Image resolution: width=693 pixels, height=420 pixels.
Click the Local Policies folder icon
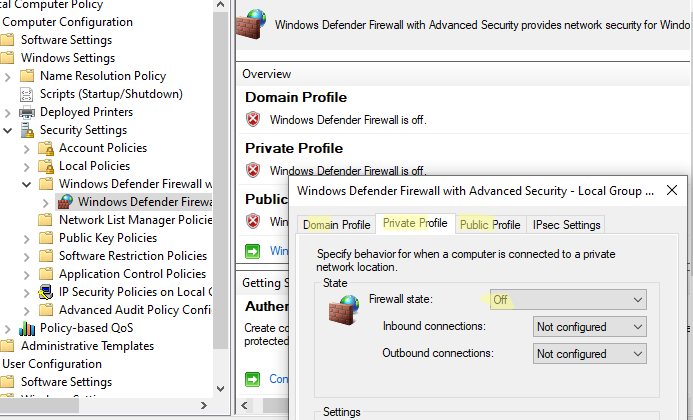tap(46, 166)
